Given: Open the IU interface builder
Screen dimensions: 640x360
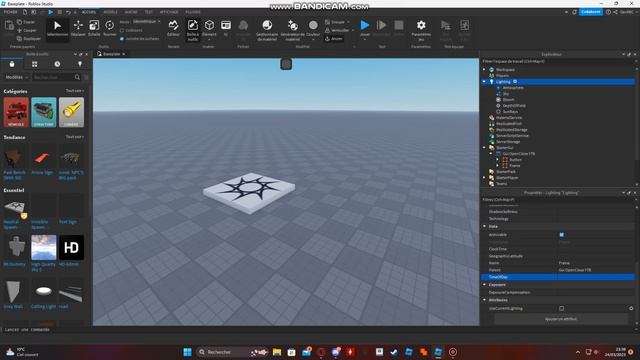Looking at the screenshot, I should pyautogui.click(x=226, y=28).
